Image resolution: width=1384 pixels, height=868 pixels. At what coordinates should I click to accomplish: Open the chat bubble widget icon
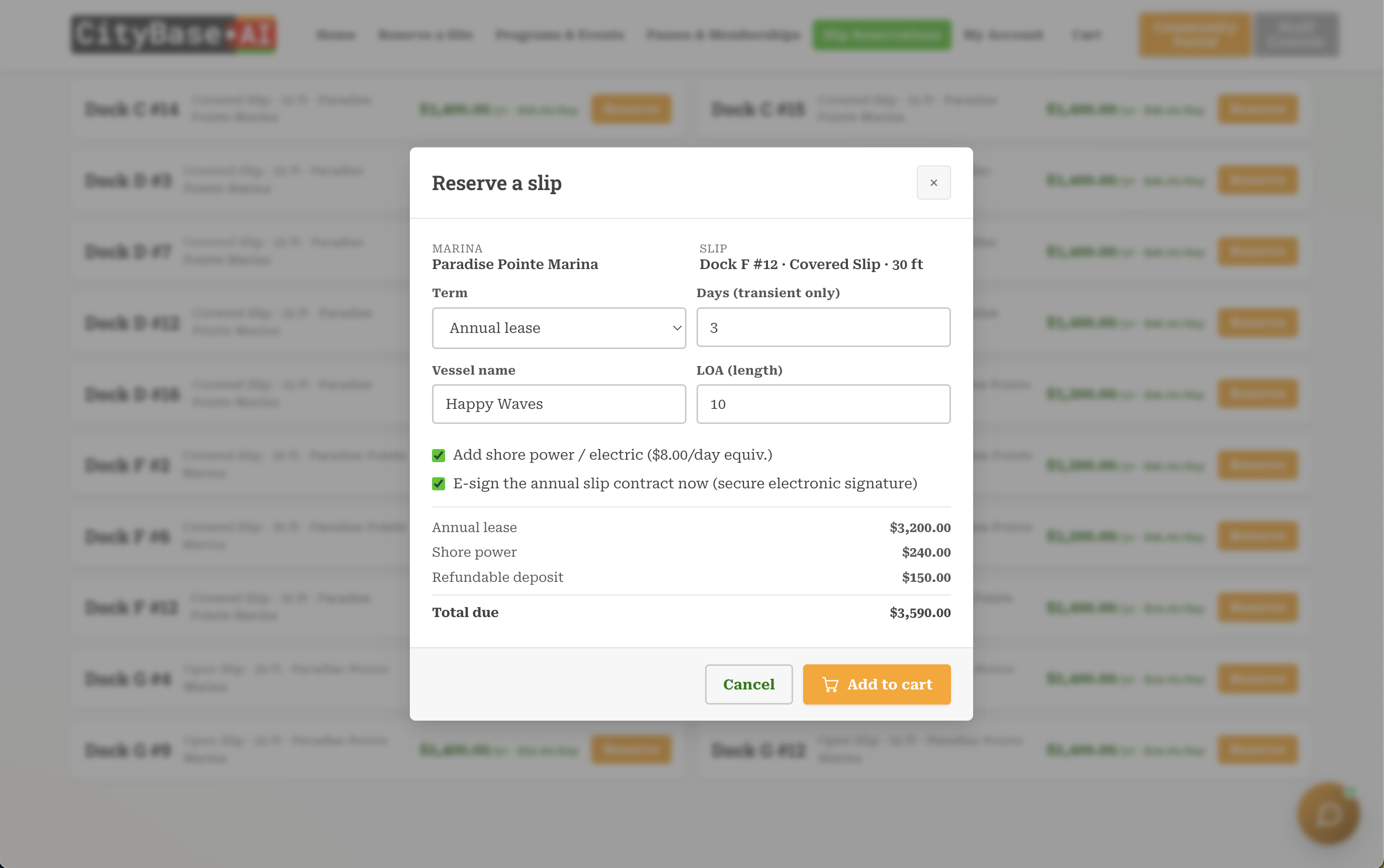click(x=1328, y=814)
